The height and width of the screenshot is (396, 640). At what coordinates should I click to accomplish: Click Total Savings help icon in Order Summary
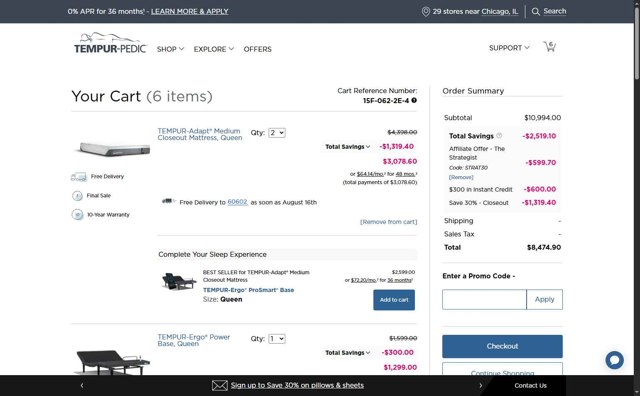[x=499, y=136]
